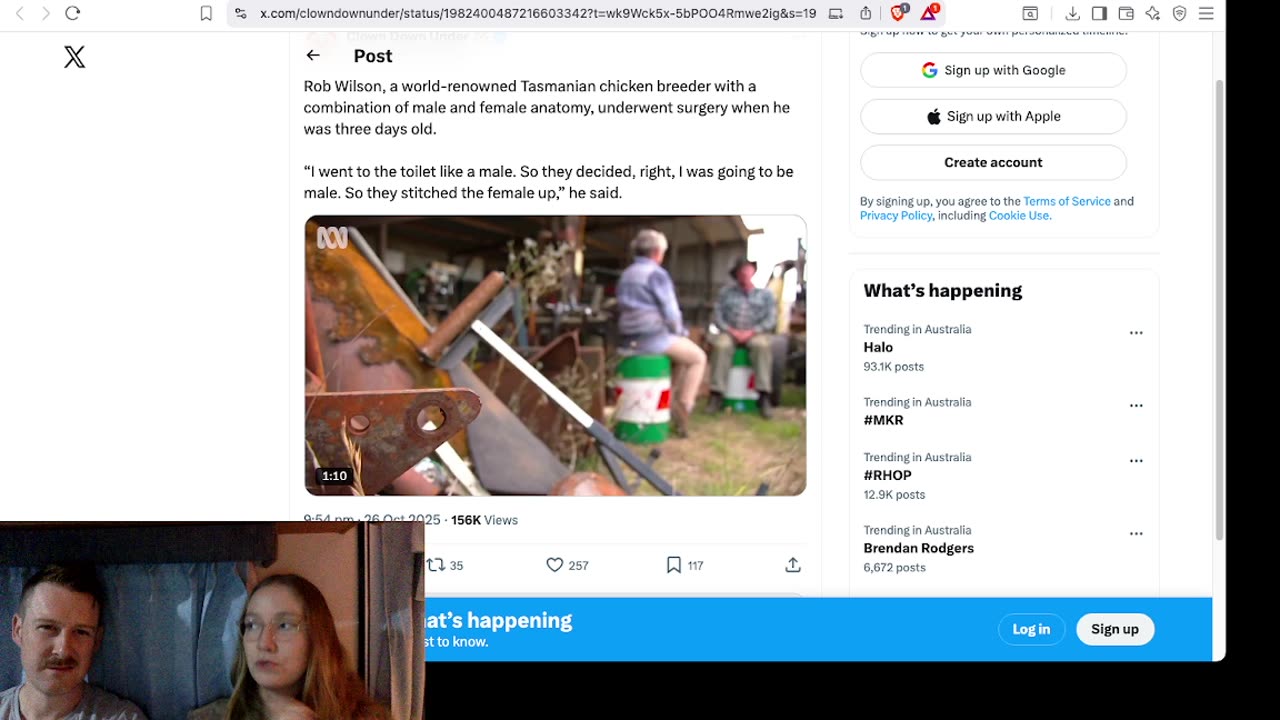Go back using Post arrow
This screenshot has width=1280, height=720.
(313, 56)
